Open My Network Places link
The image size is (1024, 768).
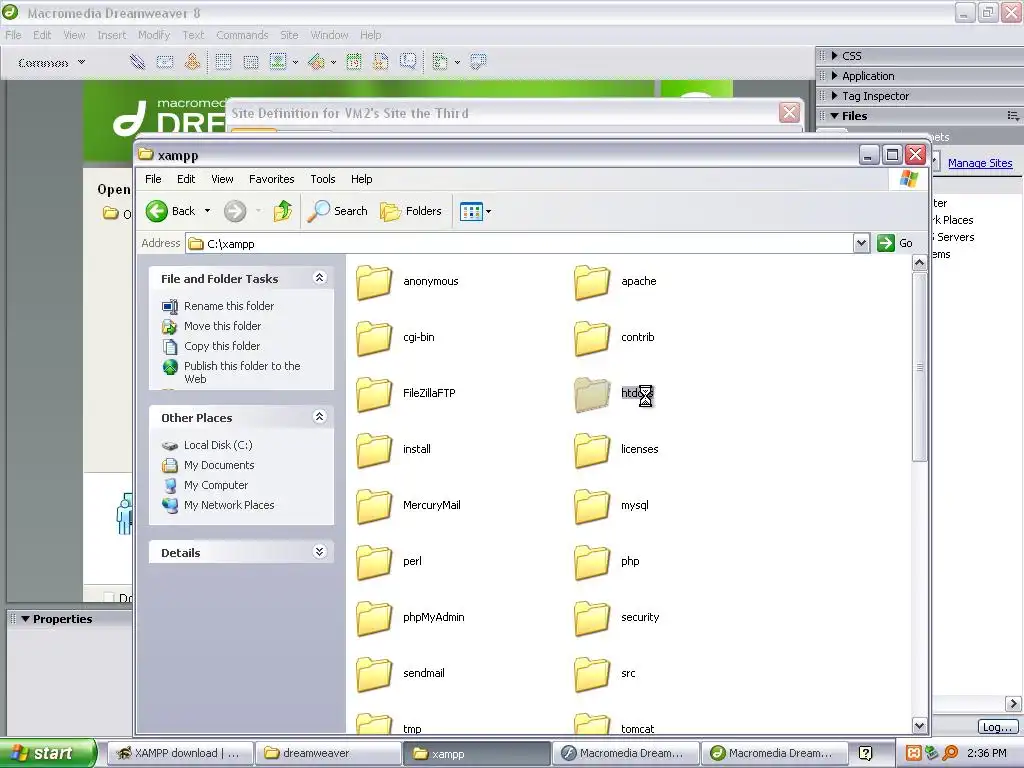229,505
